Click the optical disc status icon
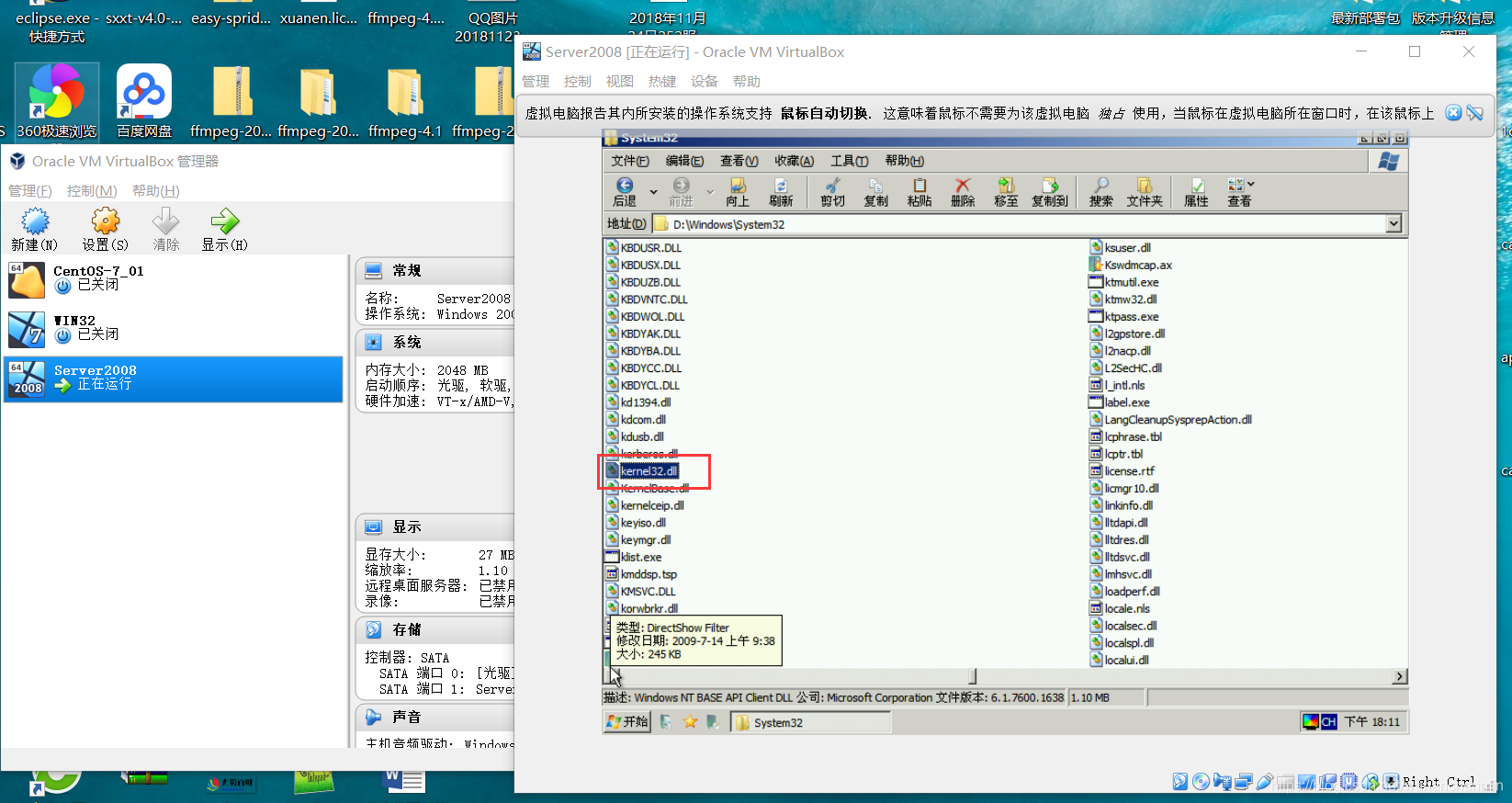 coord(1201,782)
